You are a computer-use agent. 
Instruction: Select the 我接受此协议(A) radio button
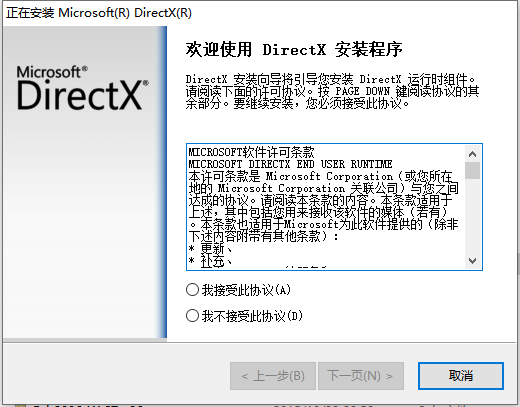coord(192,290)
